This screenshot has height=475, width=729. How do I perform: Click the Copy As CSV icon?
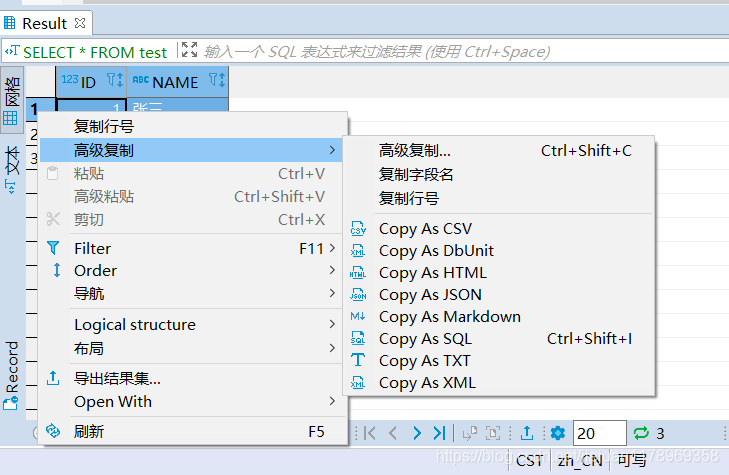coord(358,229)
